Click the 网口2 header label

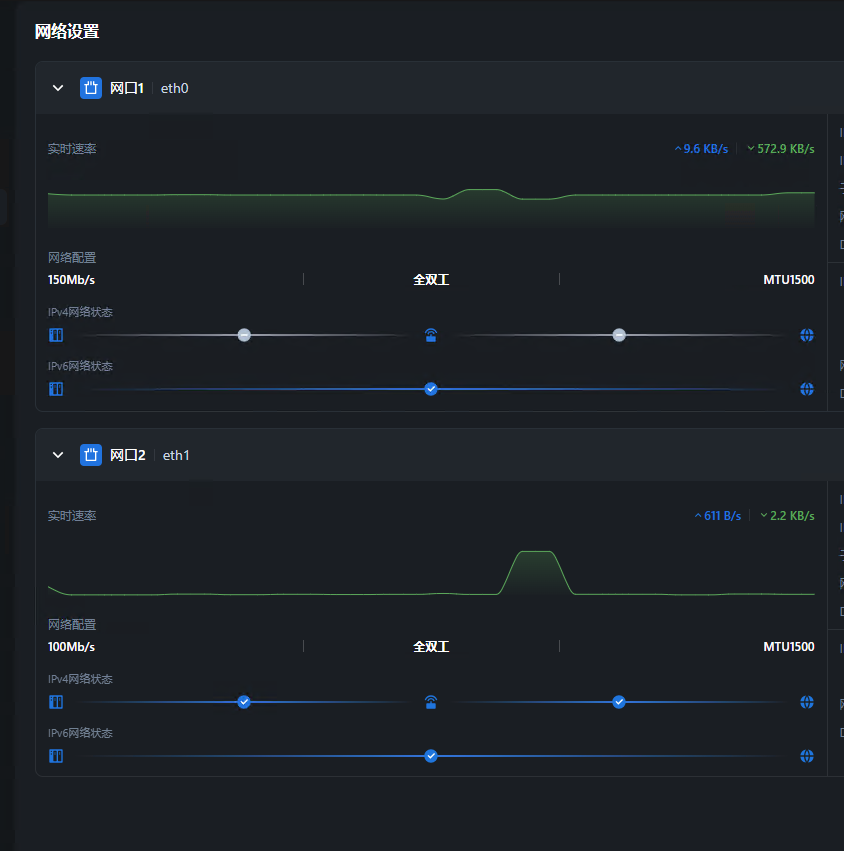(x=128, y=455)
